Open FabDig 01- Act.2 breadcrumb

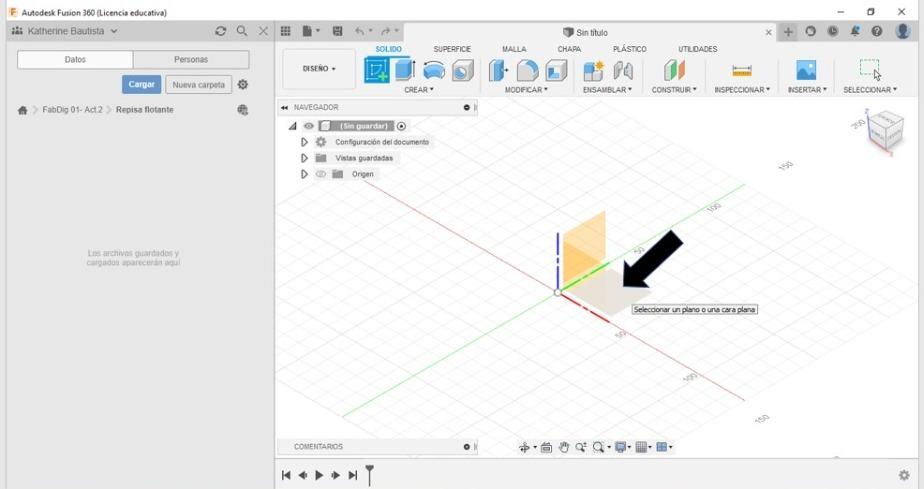(72, 110)
